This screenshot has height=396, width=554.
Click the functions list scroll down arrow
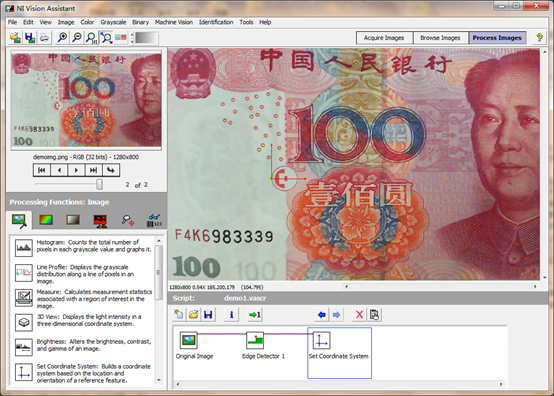(159, 380)
